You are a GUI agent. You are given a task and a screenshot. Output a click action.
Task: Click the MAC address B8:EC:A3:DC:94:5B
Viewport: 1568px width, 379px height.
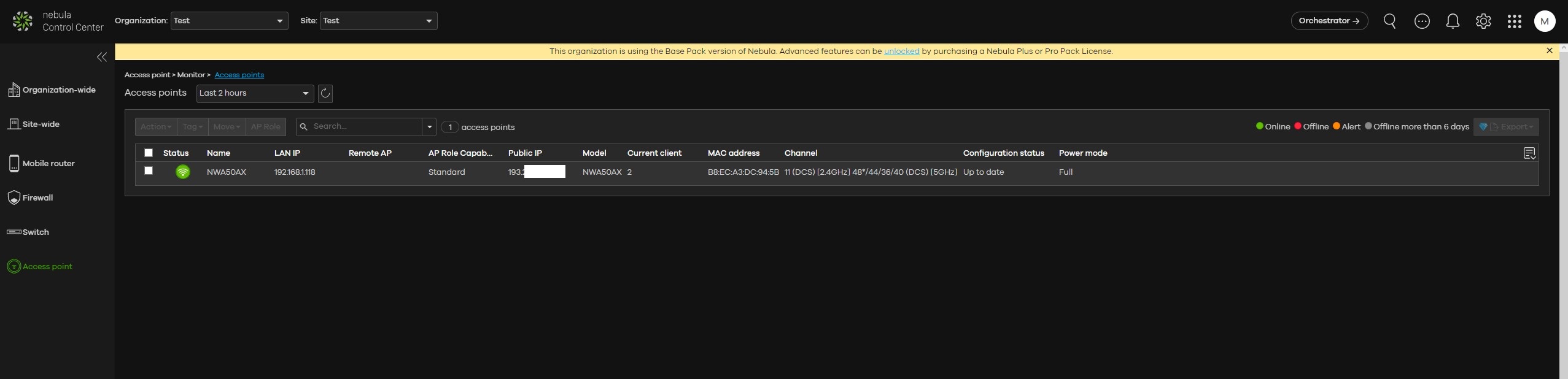[x=743, y=172]
